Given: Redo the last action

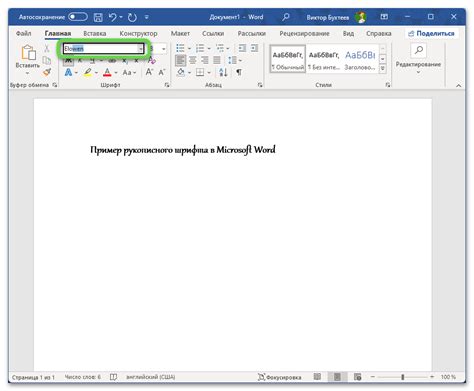Looking at the screenshot, I should pos(132,17).
